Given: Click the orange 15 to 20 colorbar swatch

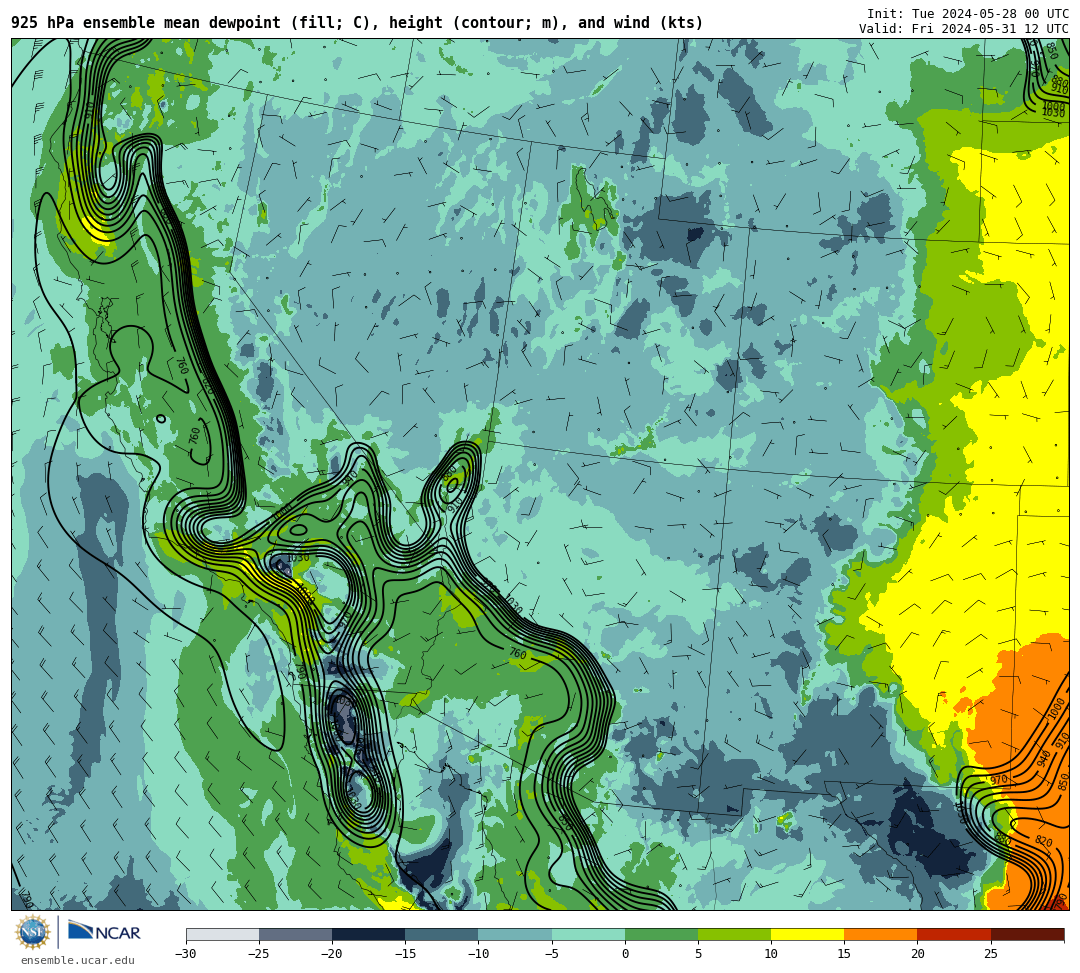Looking at the screenshot, I should coord(881,934).
